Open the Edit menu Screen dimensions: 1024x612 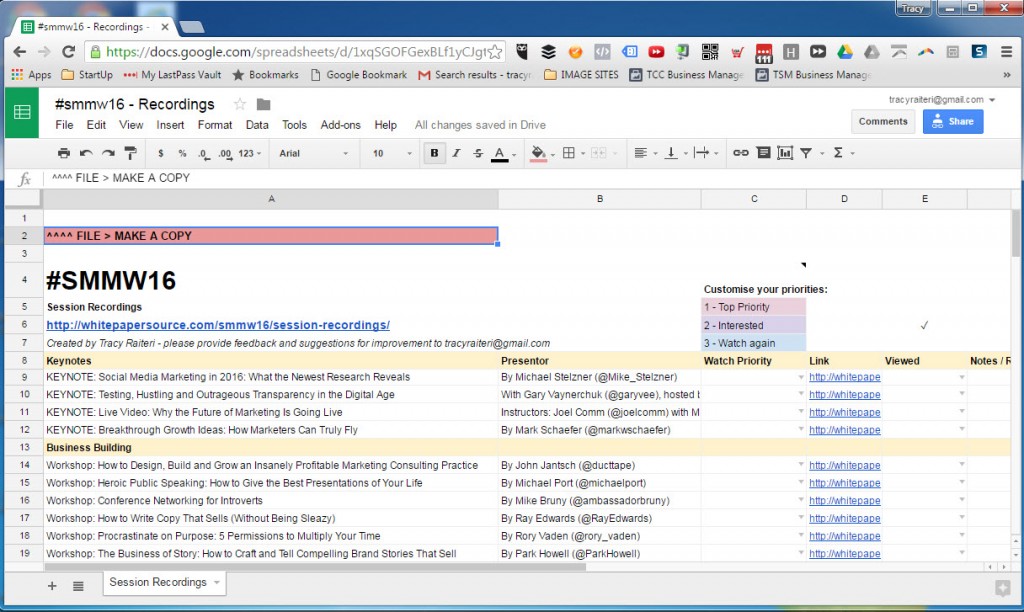pos(96,125)
